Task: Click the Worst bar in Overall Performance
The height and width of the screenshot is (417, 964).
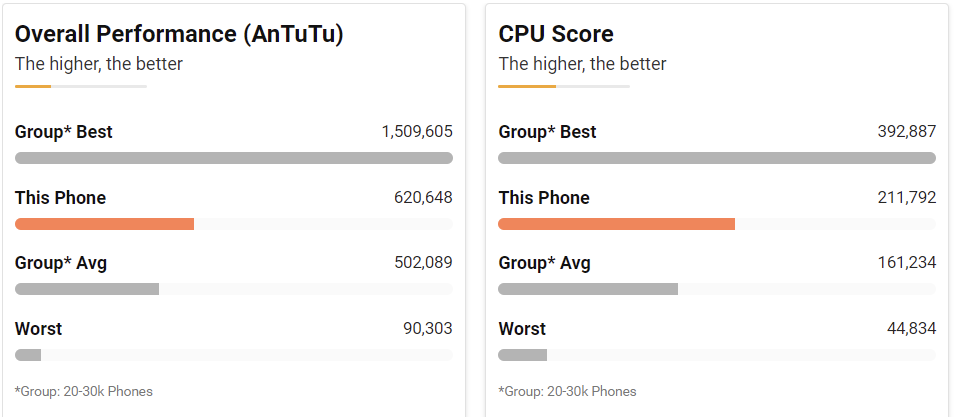Action: tap(28, 355)
